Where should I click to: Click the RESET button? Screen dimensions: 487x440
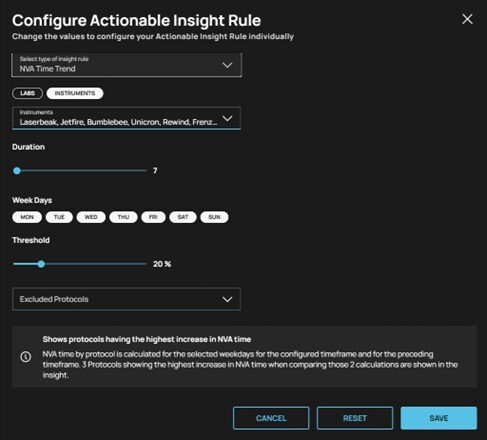pyautogui.click(x=355, y=418)
